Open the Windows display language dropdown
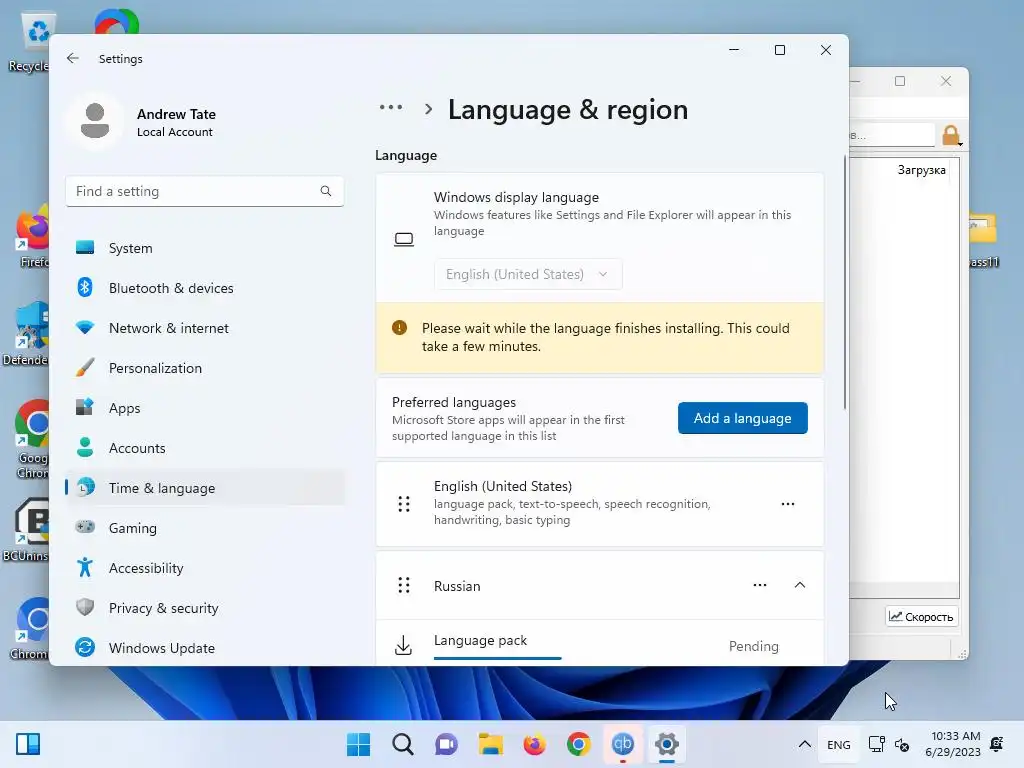Image resolution: width=1024 pixels, height=768 pixels. 528,274
